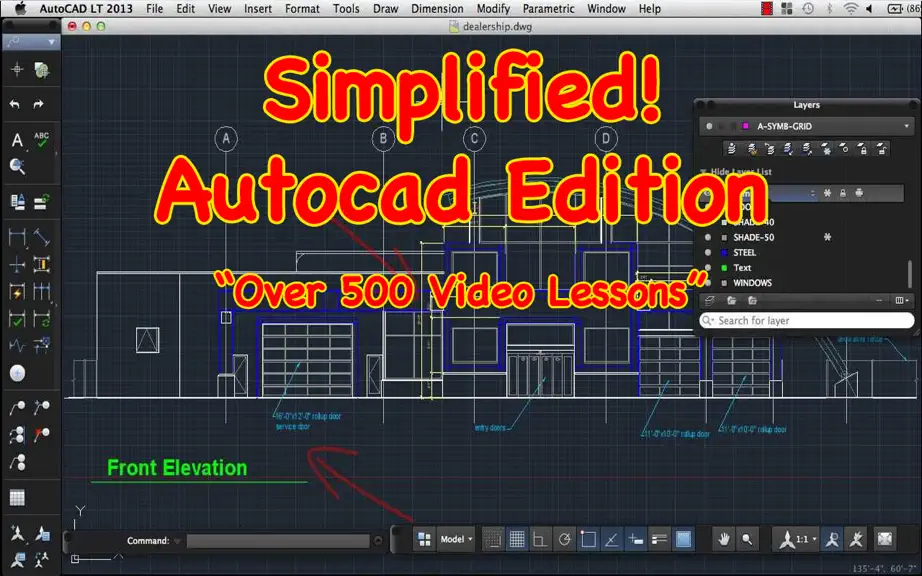Select the Quick Dimension lightning tool
Image resolution: width=922 pixels, height=576 pixels.
click(17, 292)
